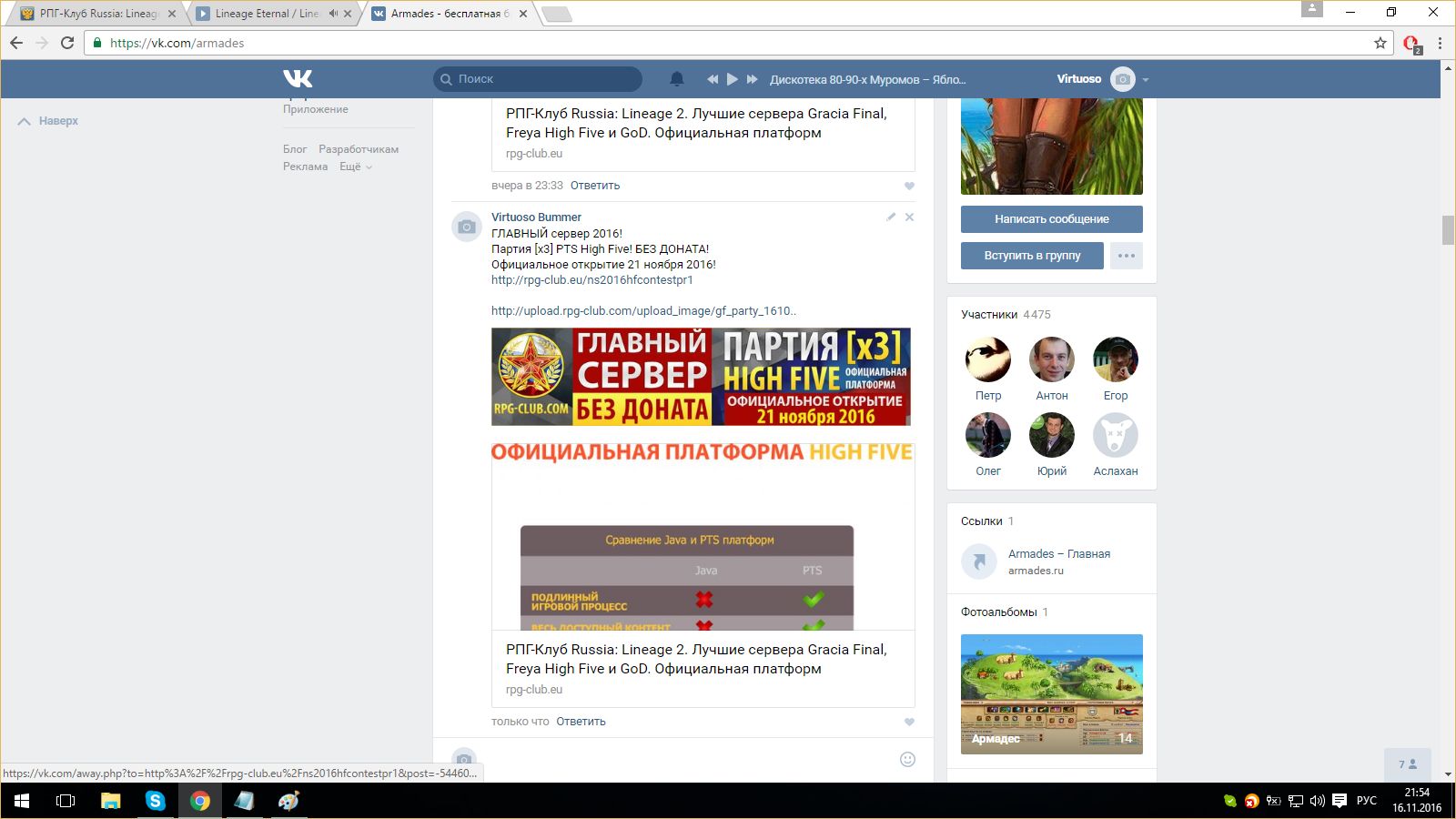
Task: Click play button in VK audio player
Action: click(x=733, y=79)
